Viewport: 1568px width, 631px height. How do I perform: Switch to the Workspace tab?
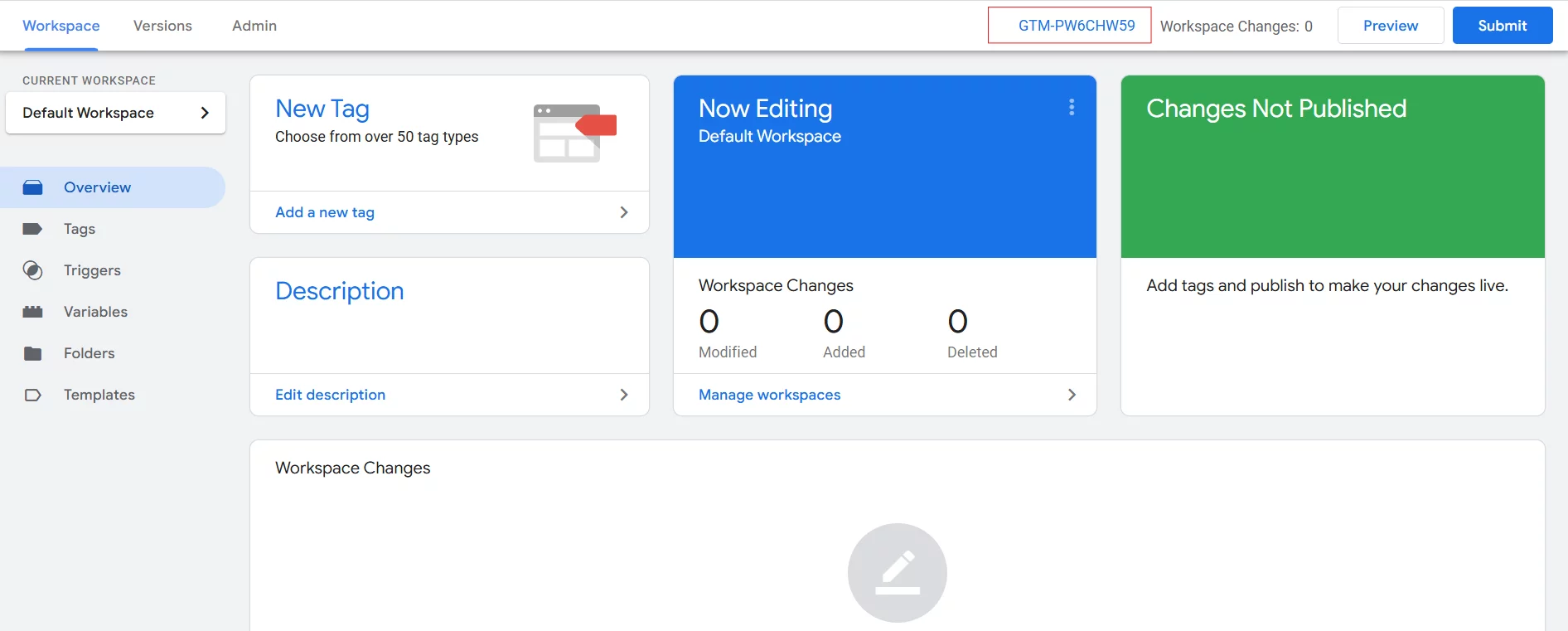tap(61, 26)
